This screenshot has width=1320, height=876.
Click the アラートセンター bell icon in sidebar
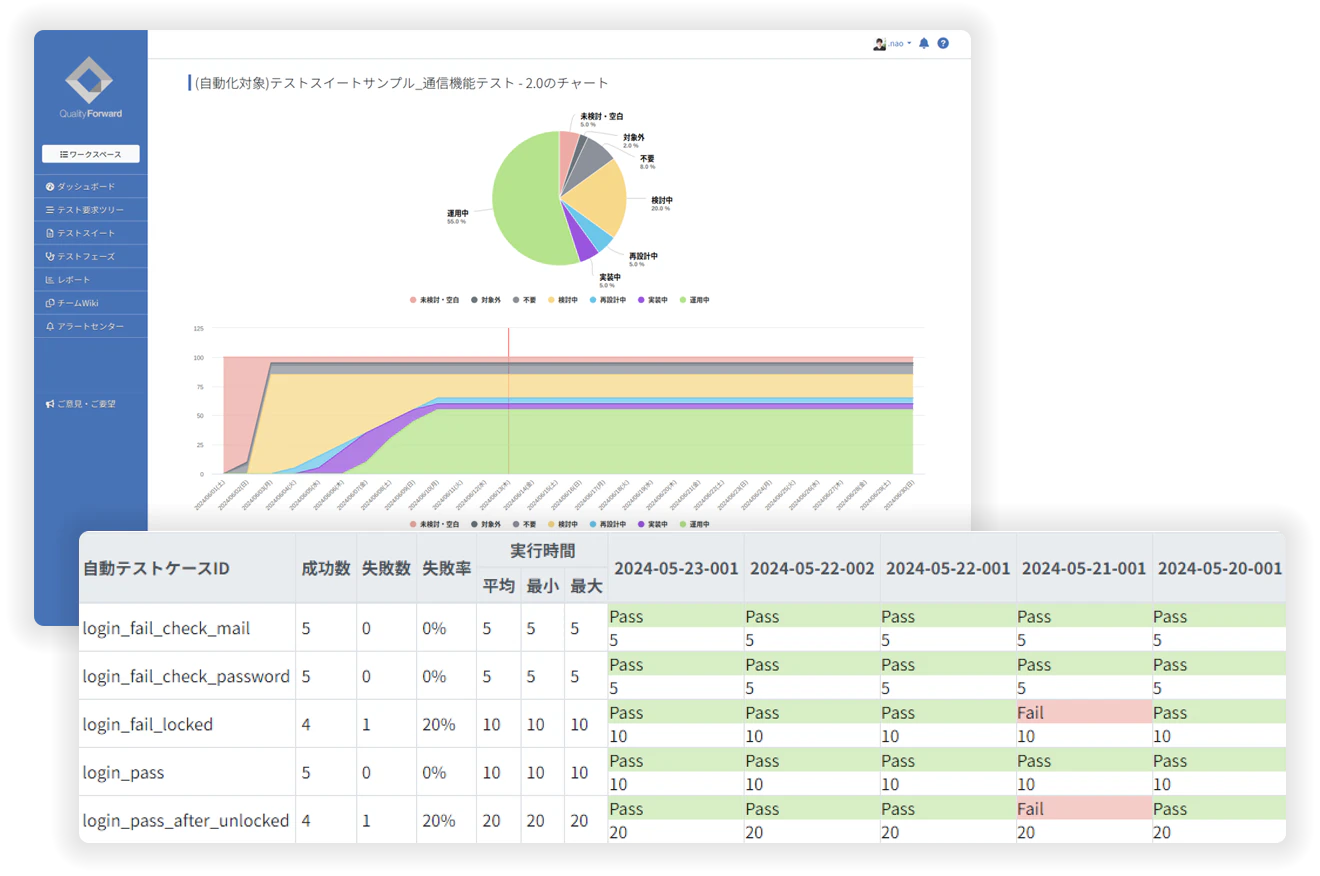click(50, 327)
